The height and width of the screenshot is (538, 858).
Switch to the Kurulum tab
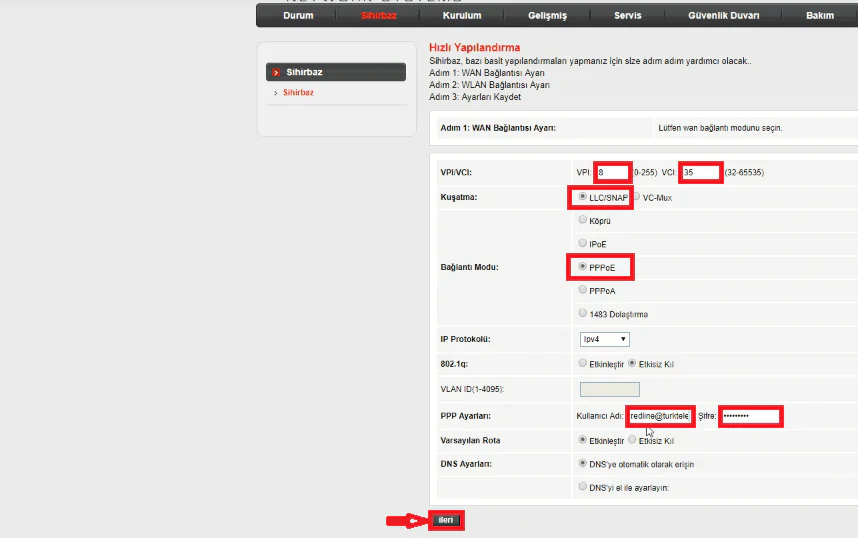tap(462, 16)
